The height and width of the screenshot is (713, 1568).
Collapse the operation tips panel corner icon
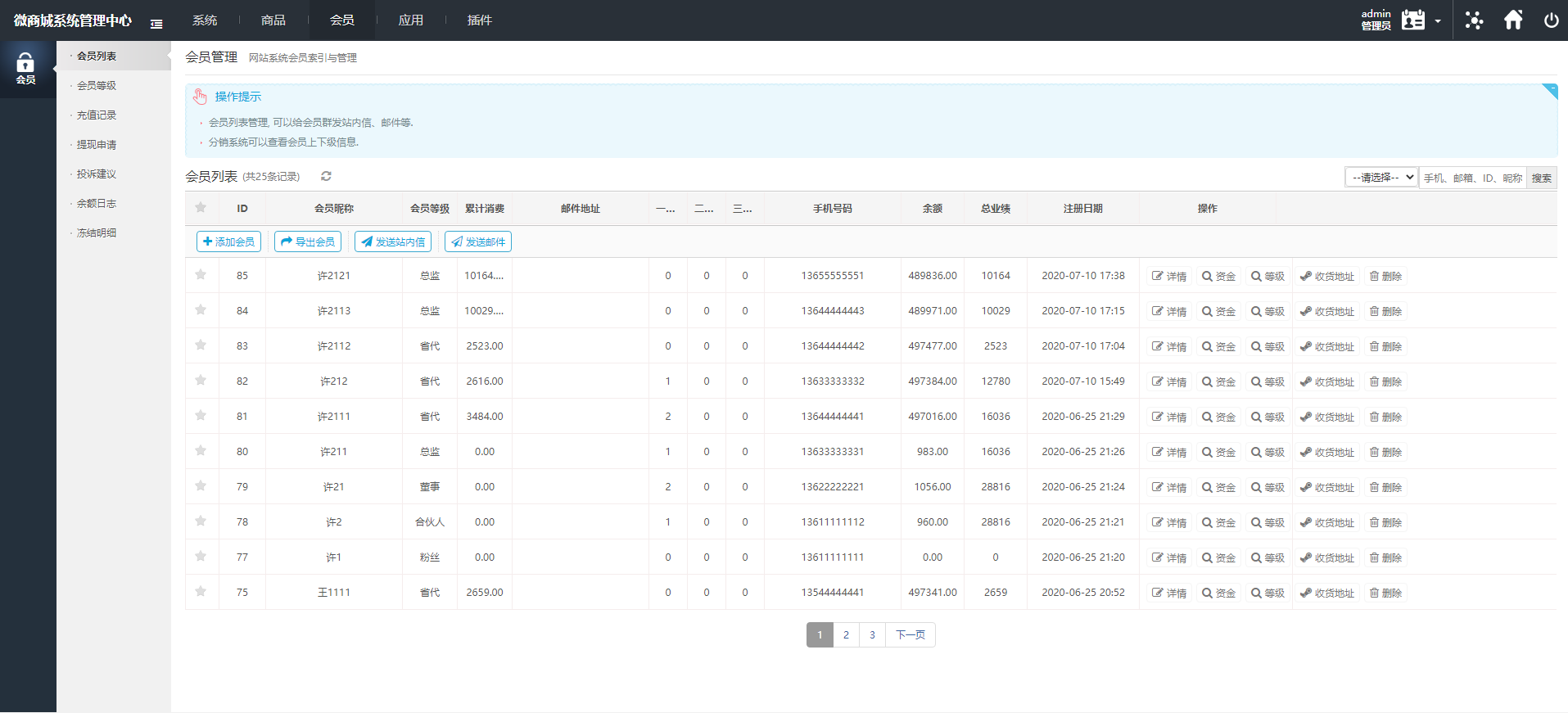pyautogui.click(x=1550, y=90)
